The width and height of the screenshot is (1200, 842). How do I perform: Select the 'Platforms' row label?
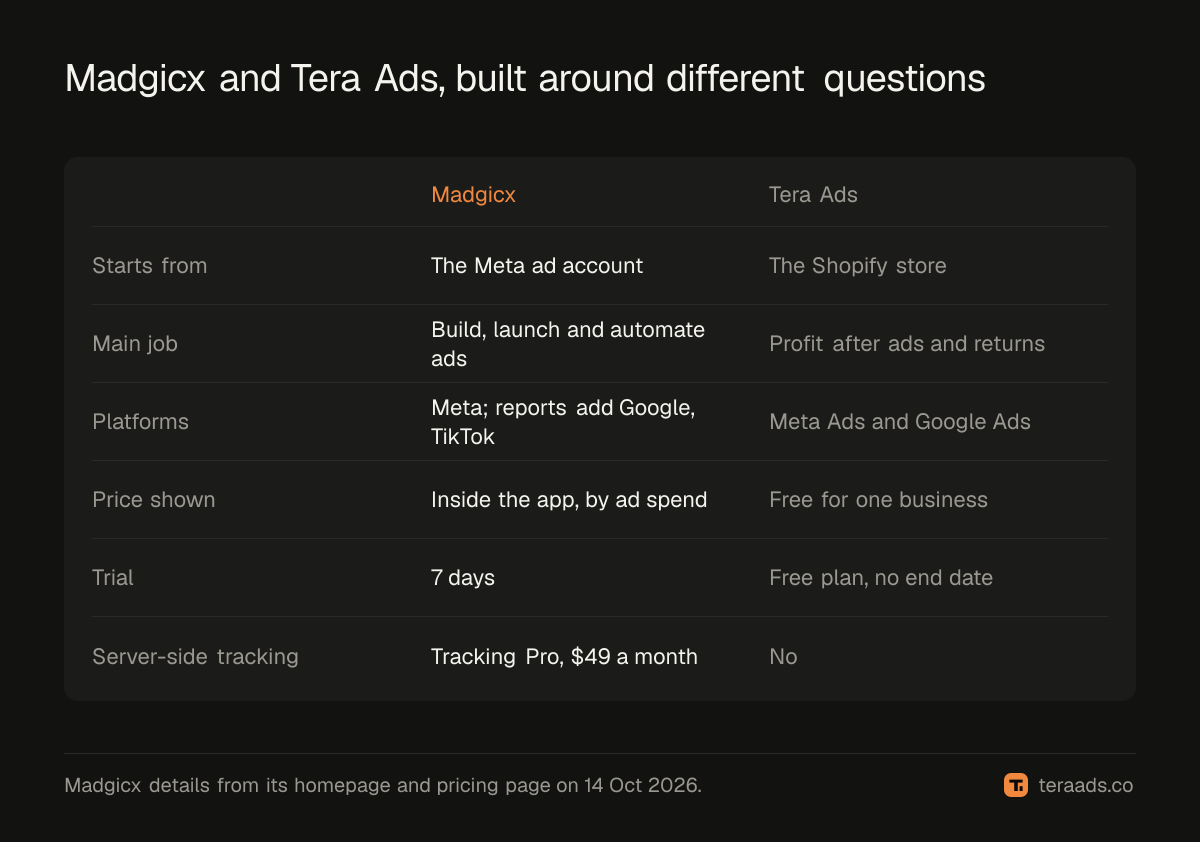[140, 421]
